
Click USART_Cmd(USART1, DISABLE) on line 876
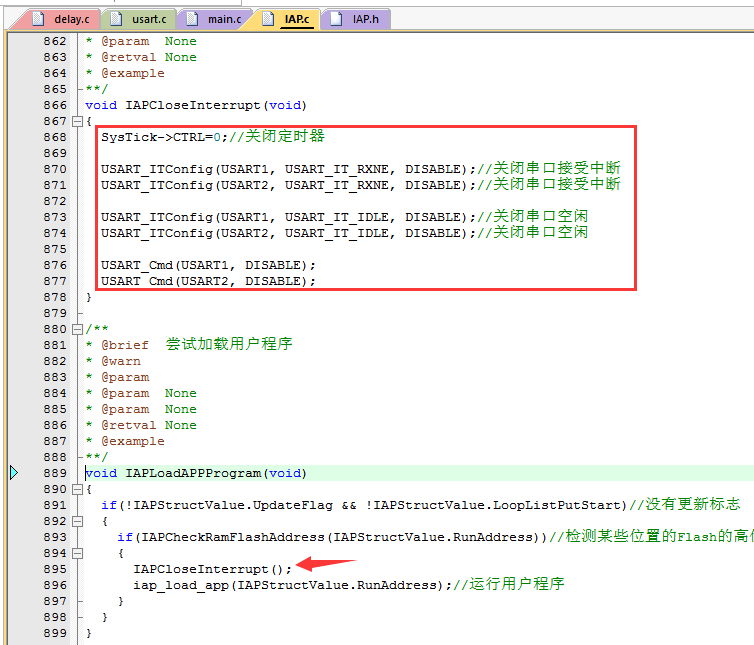click(204, 265)
